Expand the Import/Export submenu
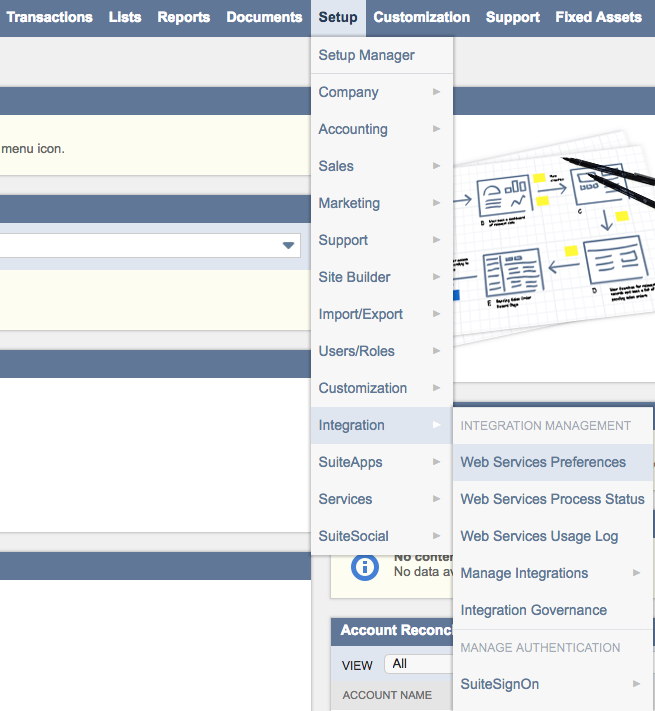This screenshot has width=655, height=711. pyautogui.click(x=382, y=314)
